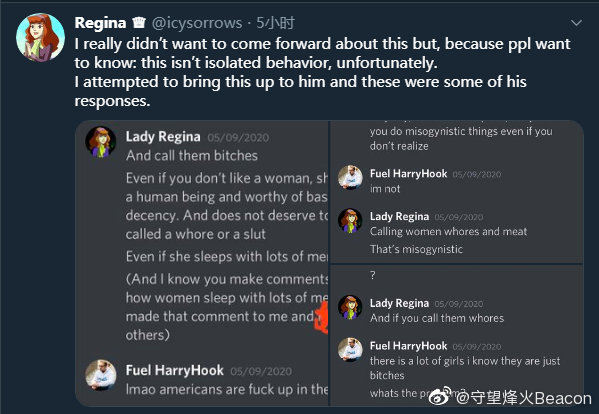Viewport: 599px width, 414px height.
Task: Open the left Discord screenshot image
Action: [202, 264]
